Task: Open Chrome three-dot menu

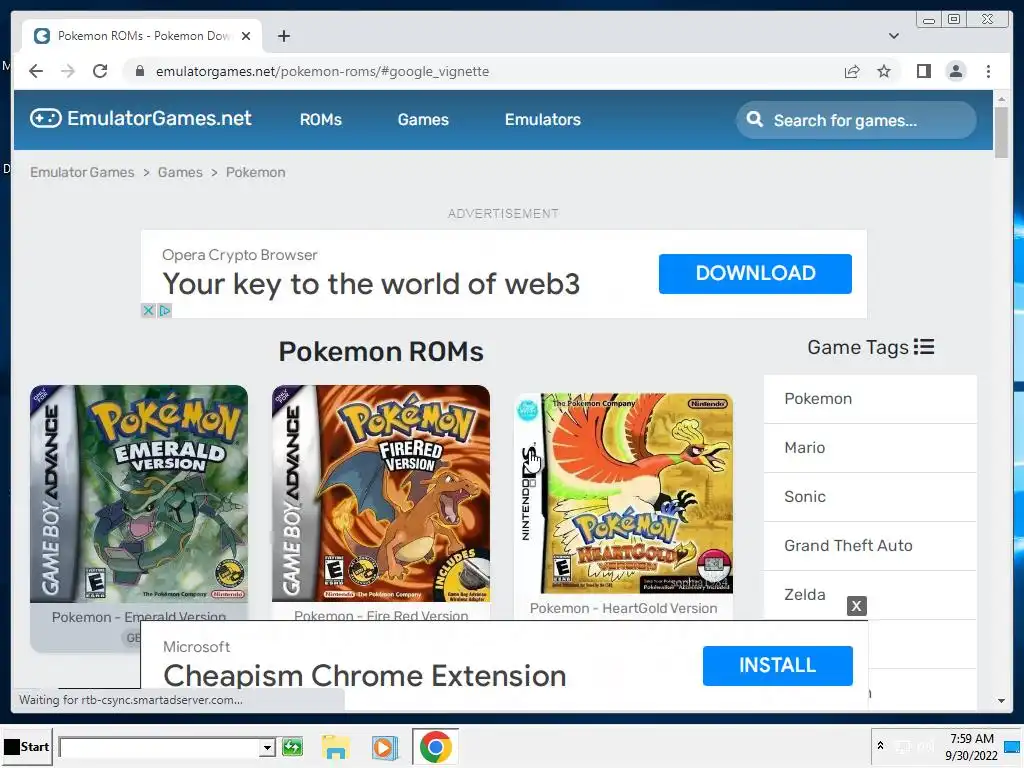Action: point(989,71)
